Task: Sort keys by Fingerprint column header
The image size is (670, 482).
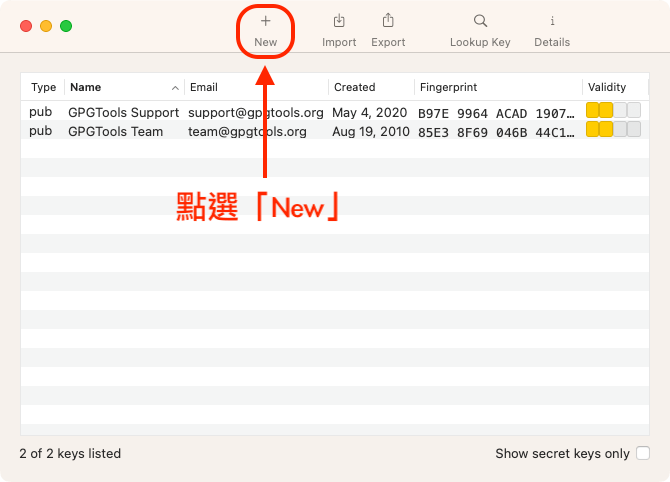Action: point(448,87)
